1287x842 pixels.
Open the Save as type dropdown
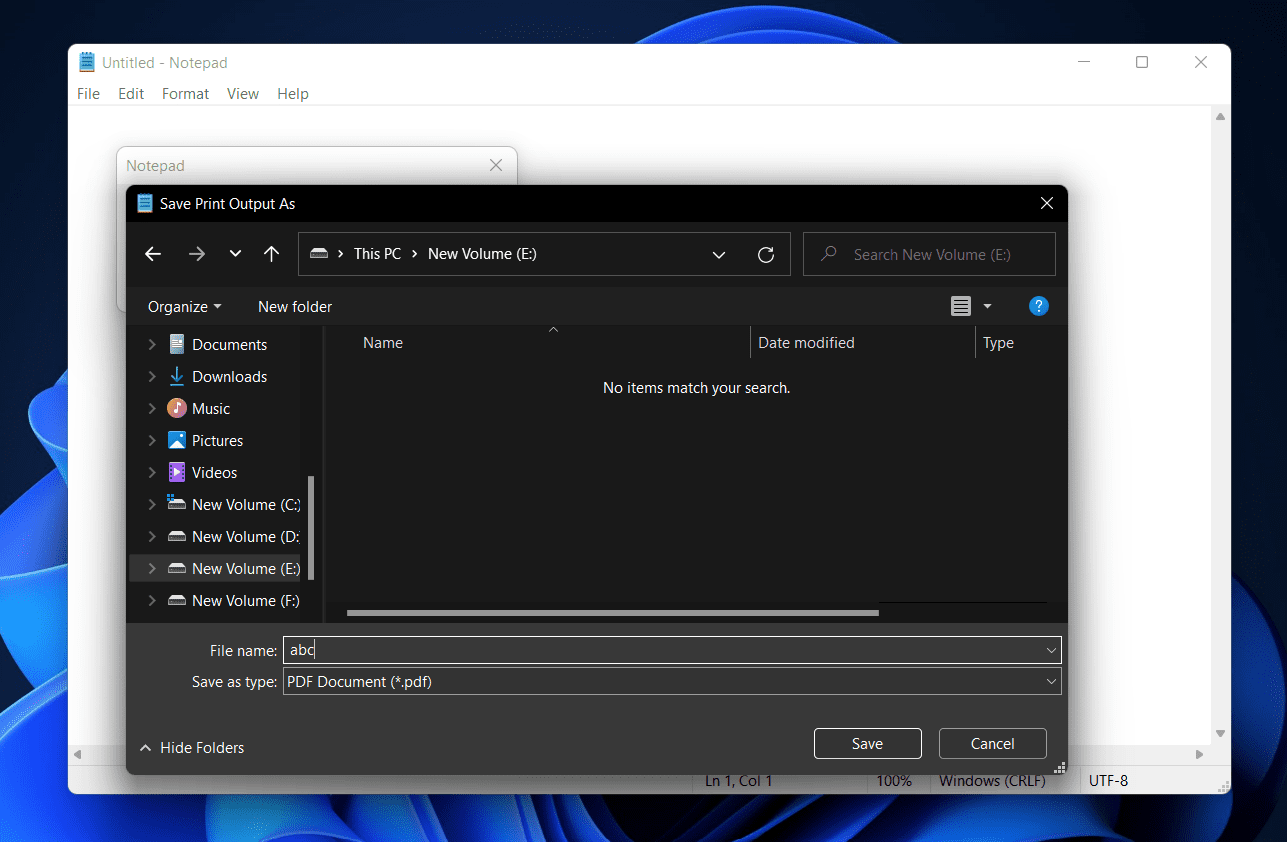point(1051,681)
